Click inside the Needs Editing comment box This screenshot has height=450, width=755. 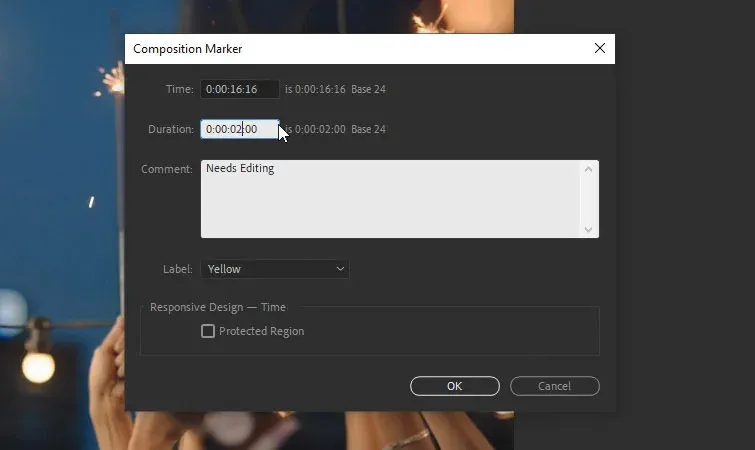[x=391, y=199]
